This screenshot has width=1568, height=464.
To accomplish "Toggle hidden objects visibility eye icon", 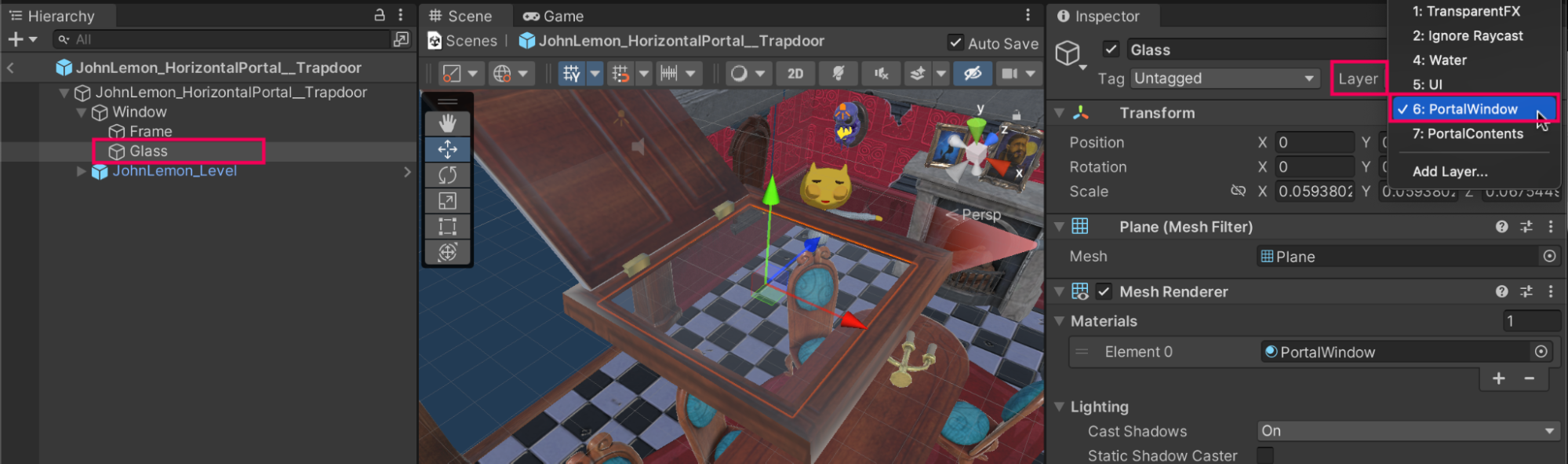I will [973, 74].
